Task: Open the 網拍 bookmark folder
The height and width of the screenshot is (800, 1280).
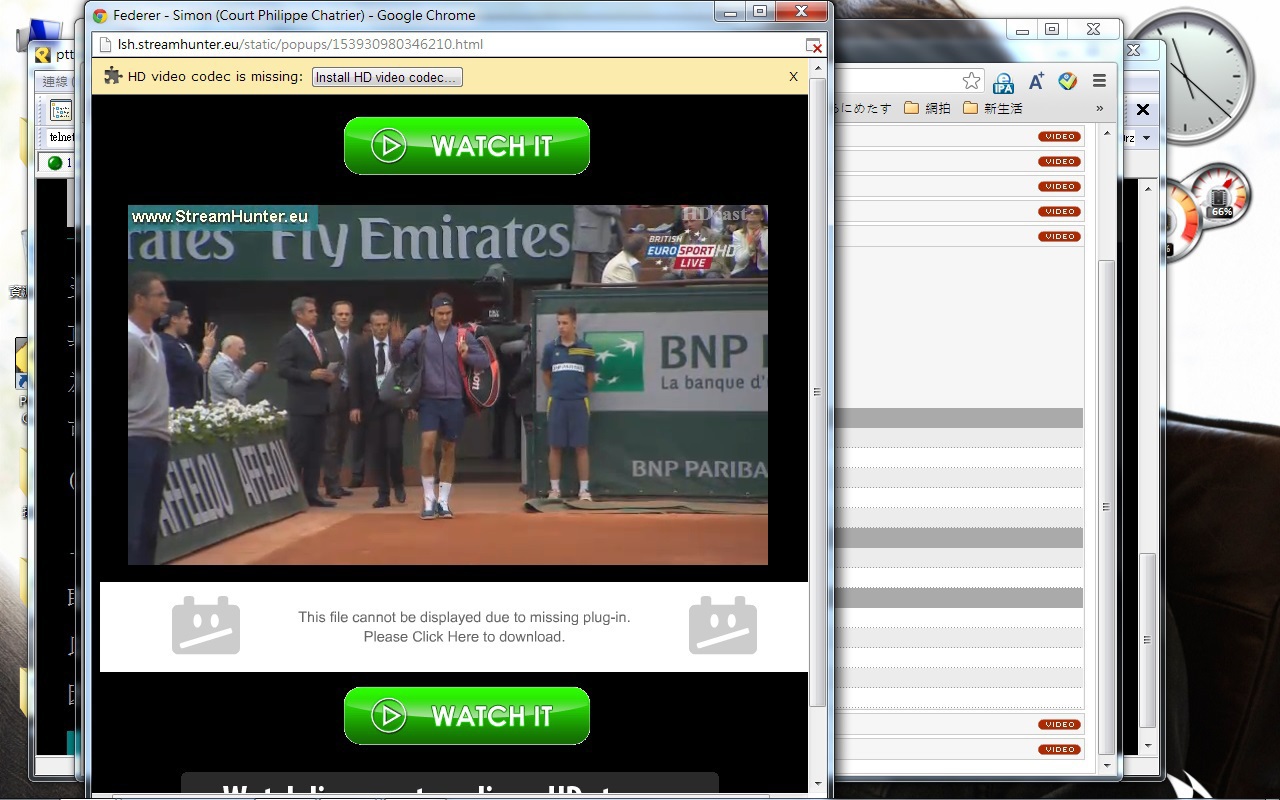Action: [x=928, y=108]
